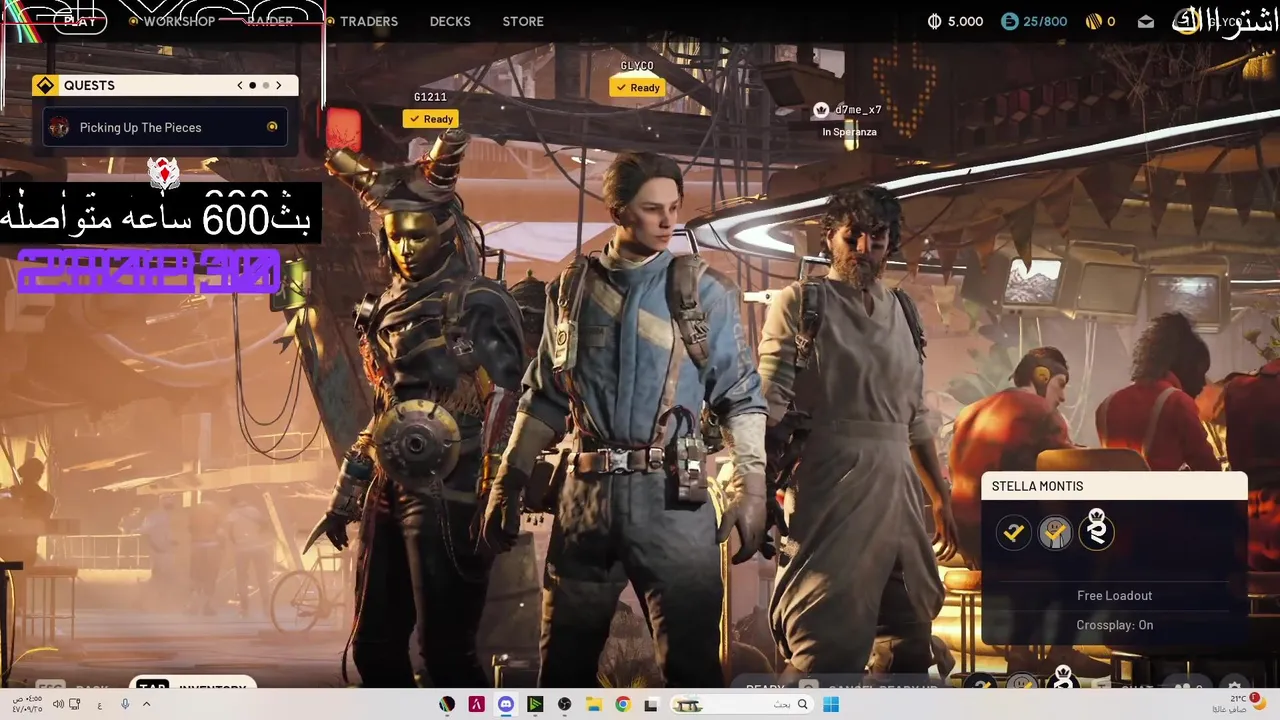Click the yellow QUESTS diamond icon
The image size is (1280, 720).
[45, 86]
